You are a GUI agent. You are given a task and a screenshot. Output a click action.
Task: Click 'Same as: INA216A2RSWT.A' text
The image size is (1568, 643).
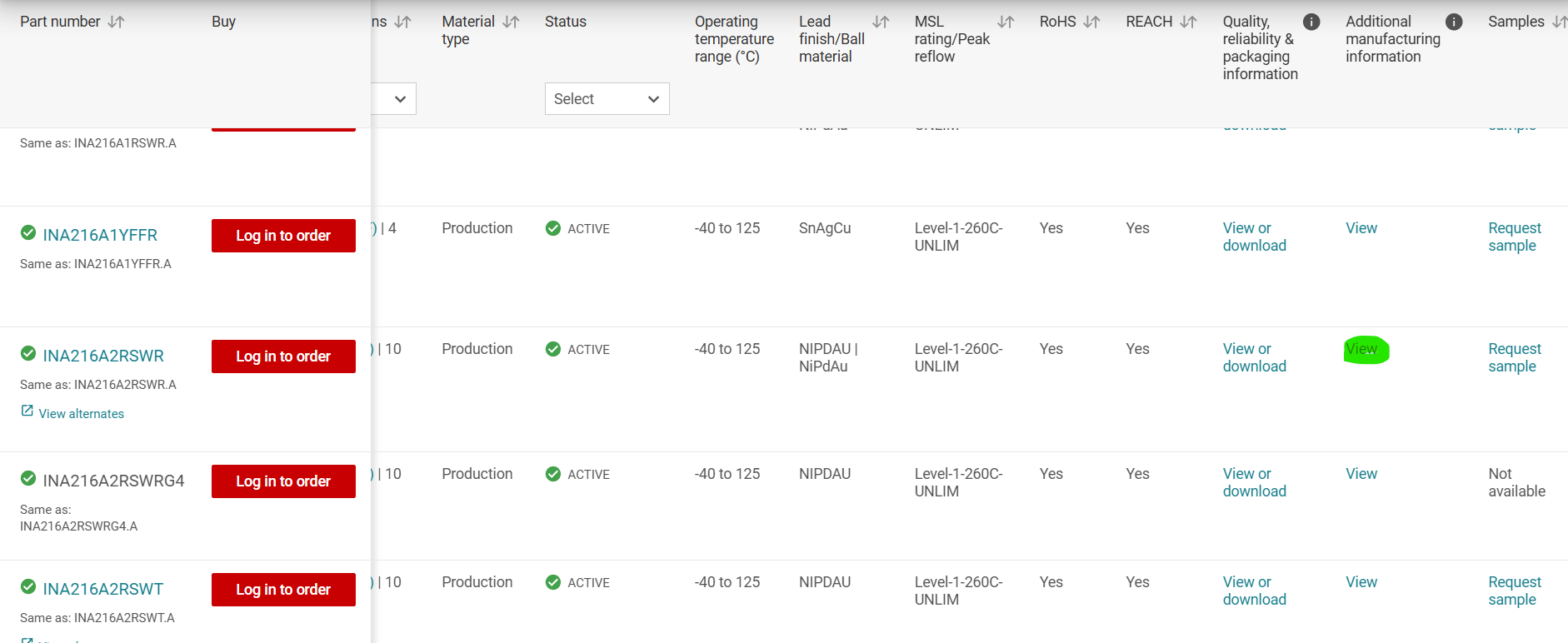point(97,618)
